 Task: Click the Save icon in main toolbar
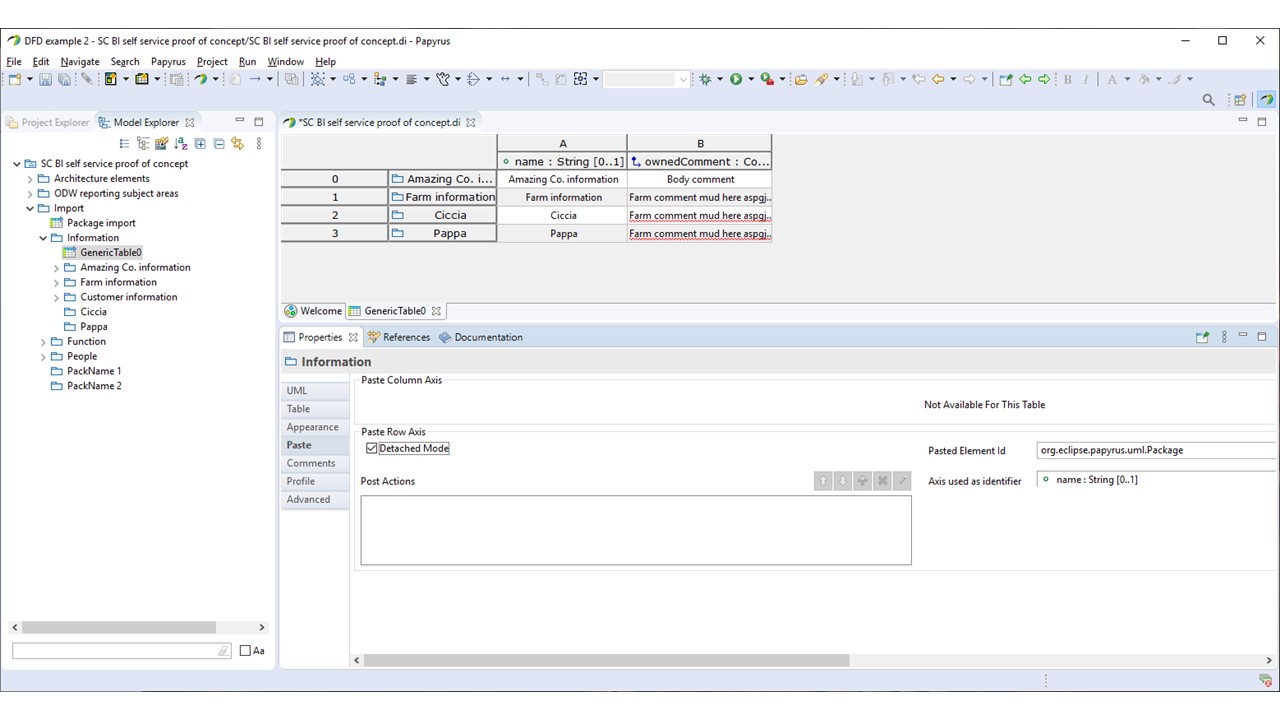coord(47,79)
